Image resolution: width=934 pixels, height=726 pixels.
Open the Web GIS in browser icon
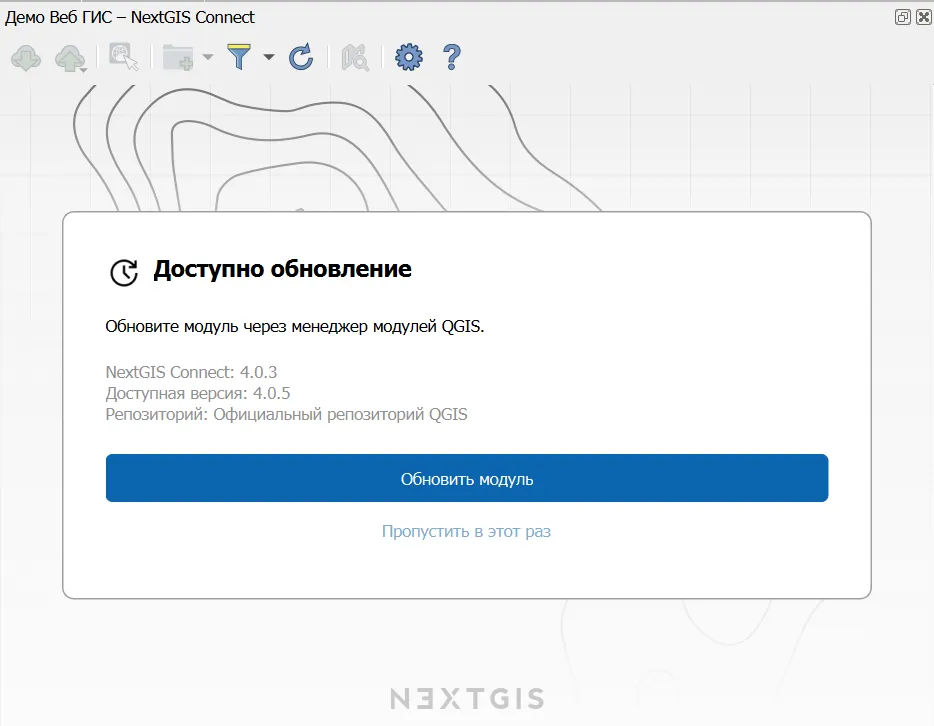[x=123, y=57]
